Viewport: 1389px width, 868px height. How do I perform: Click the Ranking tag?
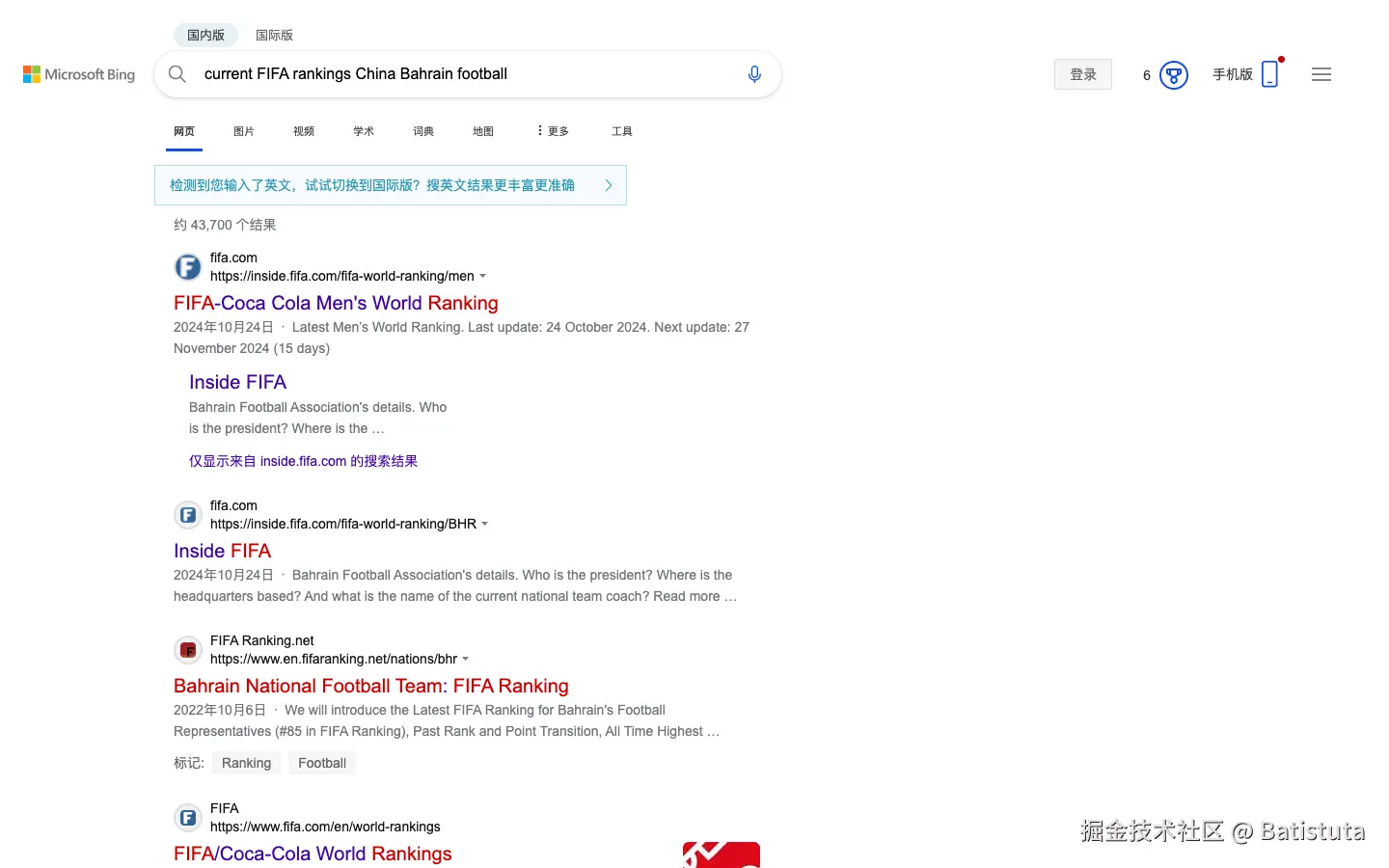pos(246,763)
